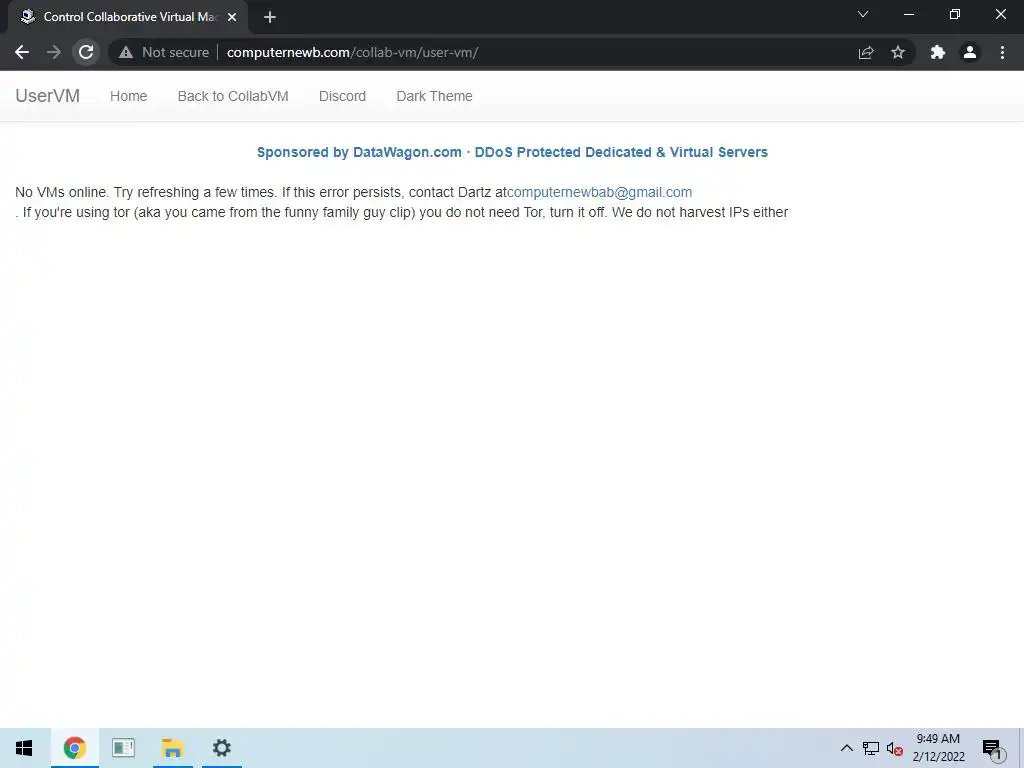Restore down the Chrome window

tap(955, 14)
